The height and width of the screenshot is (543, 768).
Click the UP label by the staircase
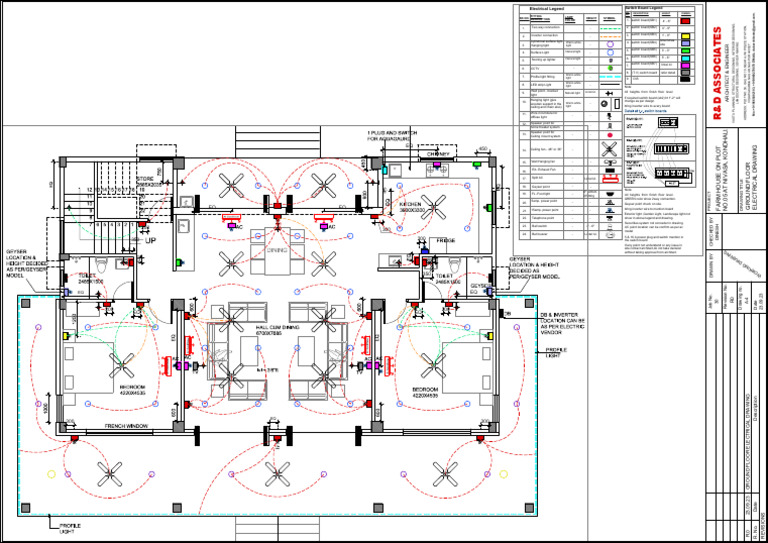coord(150,240)
